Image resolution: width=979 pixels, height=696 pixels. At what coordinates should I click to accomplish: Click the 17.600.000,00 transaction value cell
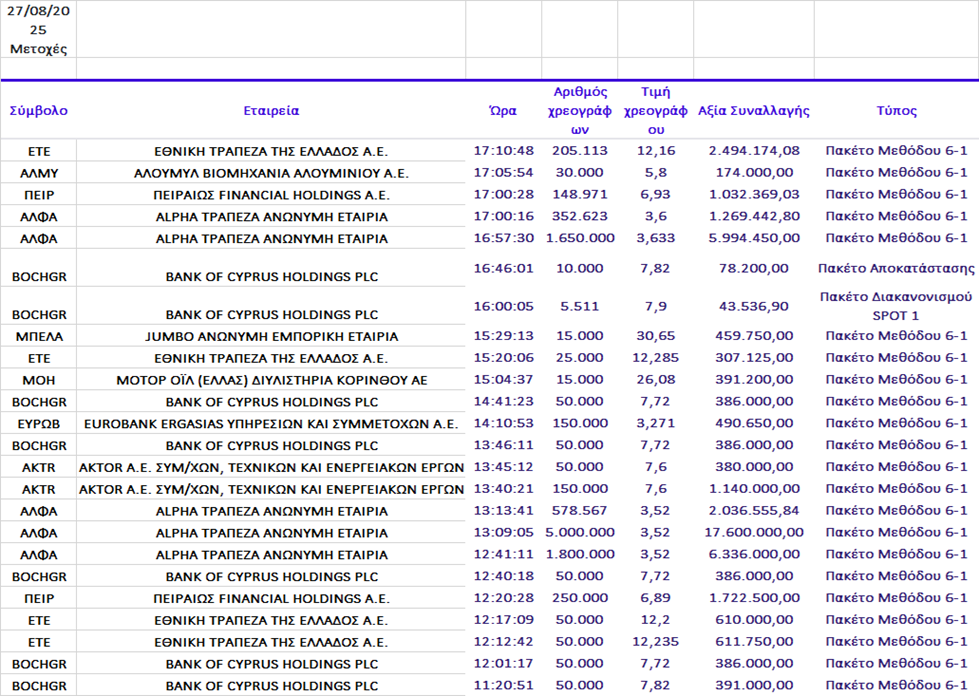pos(754,532)
